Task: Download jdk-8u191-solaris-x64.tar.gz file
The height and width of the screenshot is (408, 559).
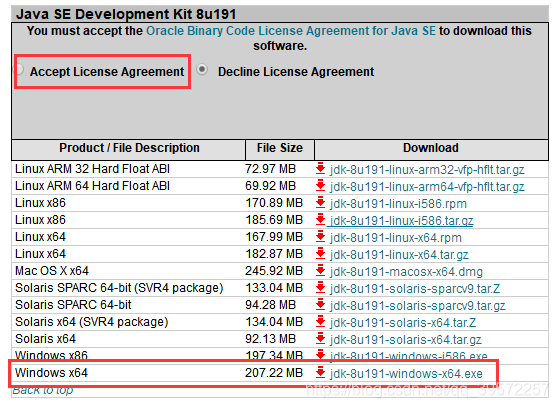Action: pos(406,340)
